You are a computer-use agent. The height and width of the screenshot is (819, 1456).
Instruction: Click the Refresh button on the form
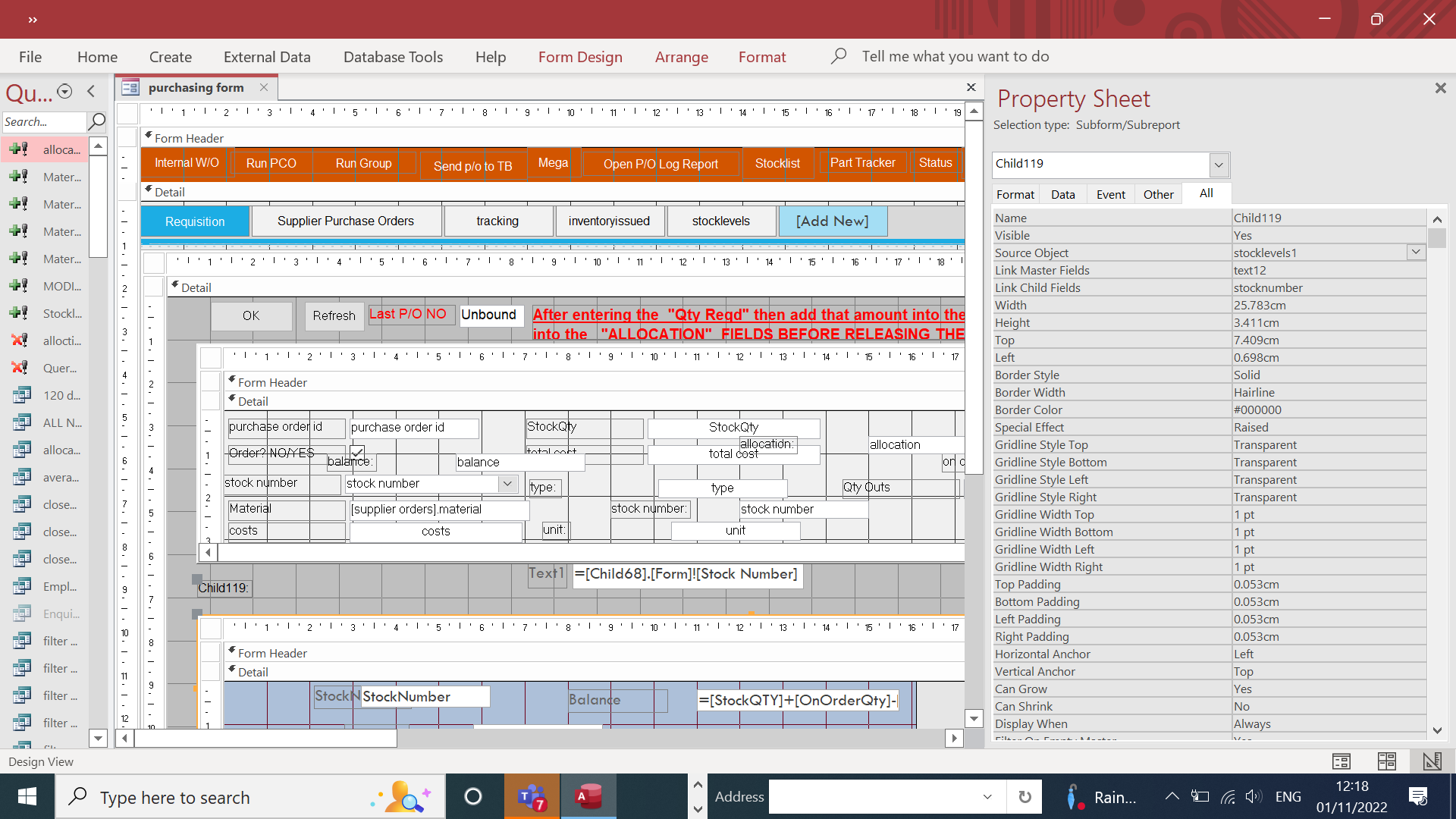[334, 315]
